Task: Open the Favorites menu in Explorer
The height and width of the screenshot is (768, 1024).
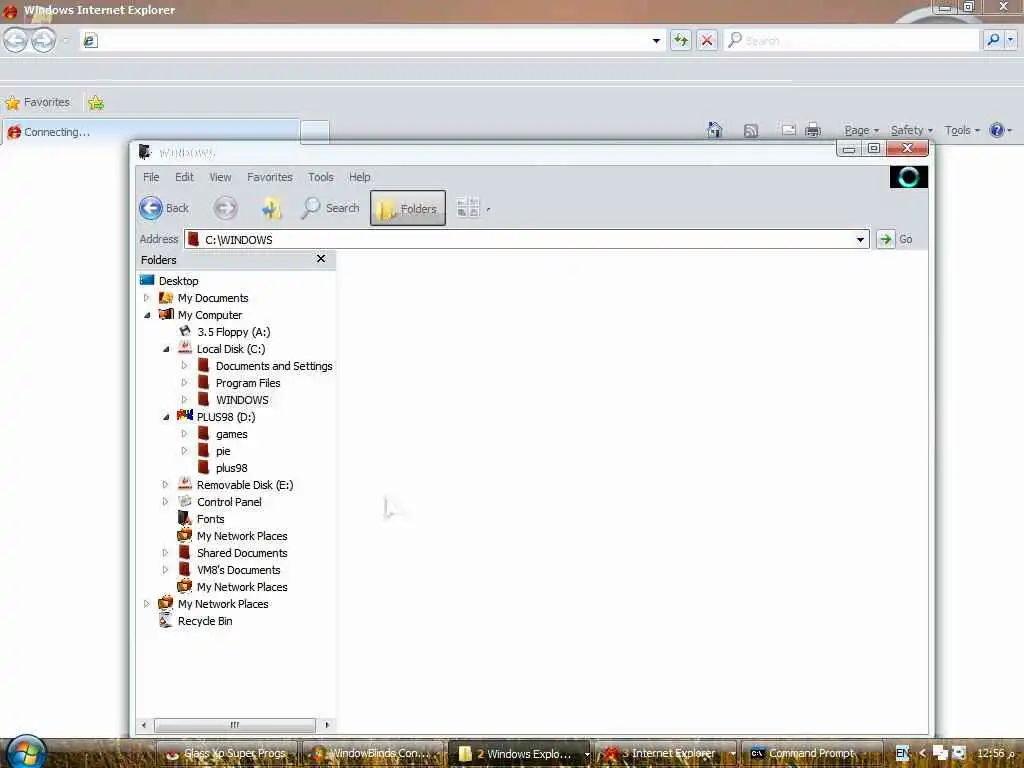Action: [270, 177]
